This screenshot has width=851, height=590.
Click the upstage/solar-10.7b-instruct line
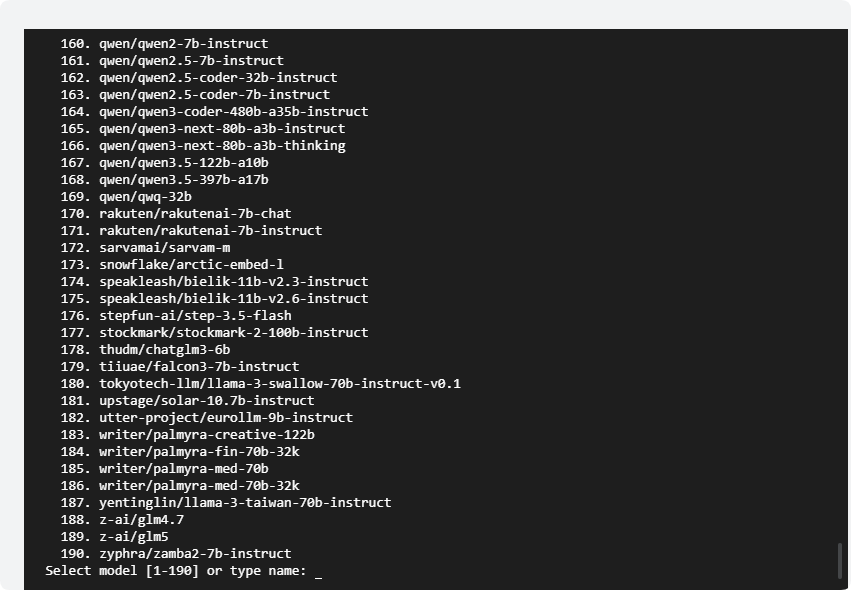206,400
